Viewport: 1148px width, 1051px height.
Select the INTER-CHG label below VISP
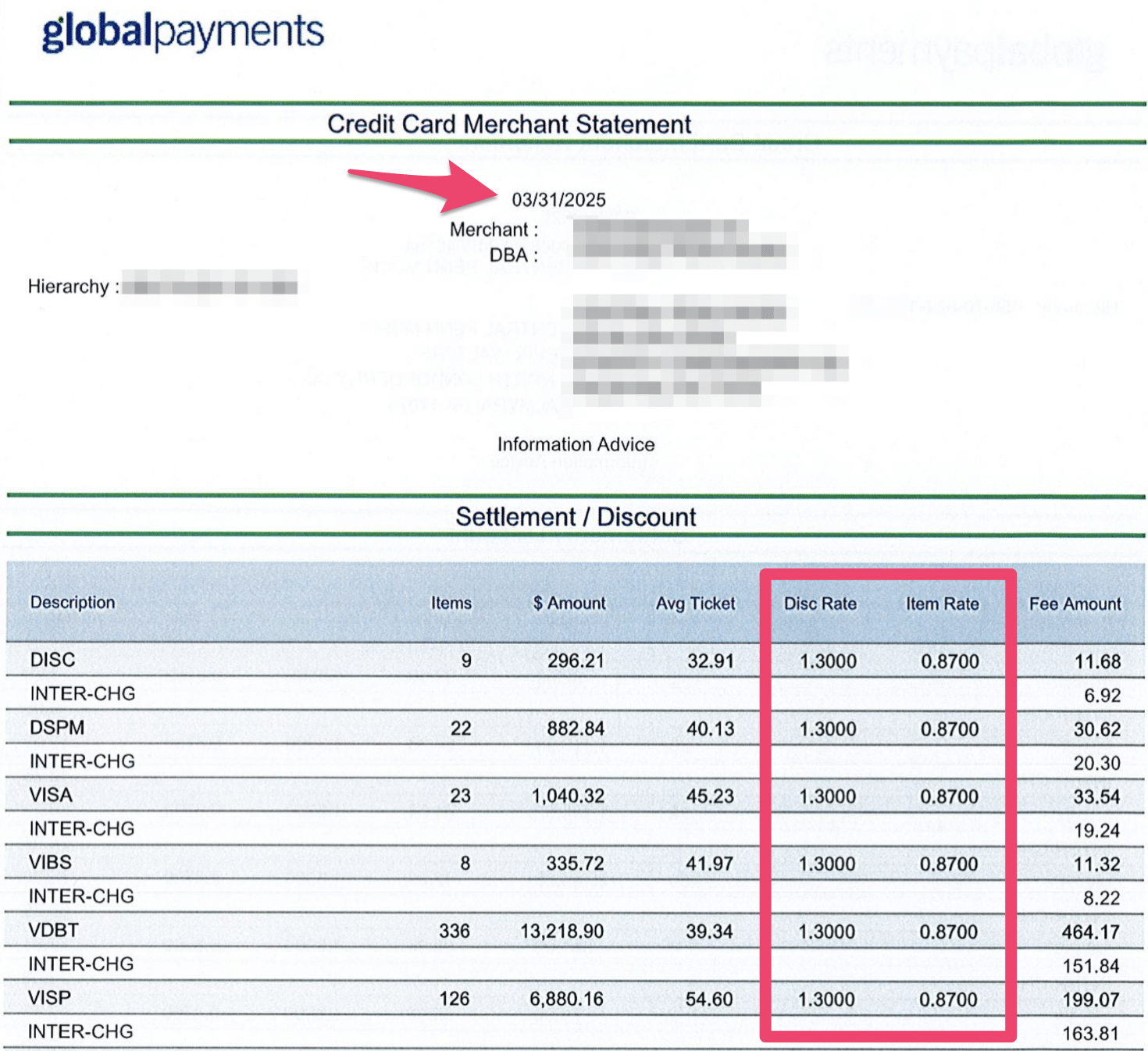point(80,1031)
